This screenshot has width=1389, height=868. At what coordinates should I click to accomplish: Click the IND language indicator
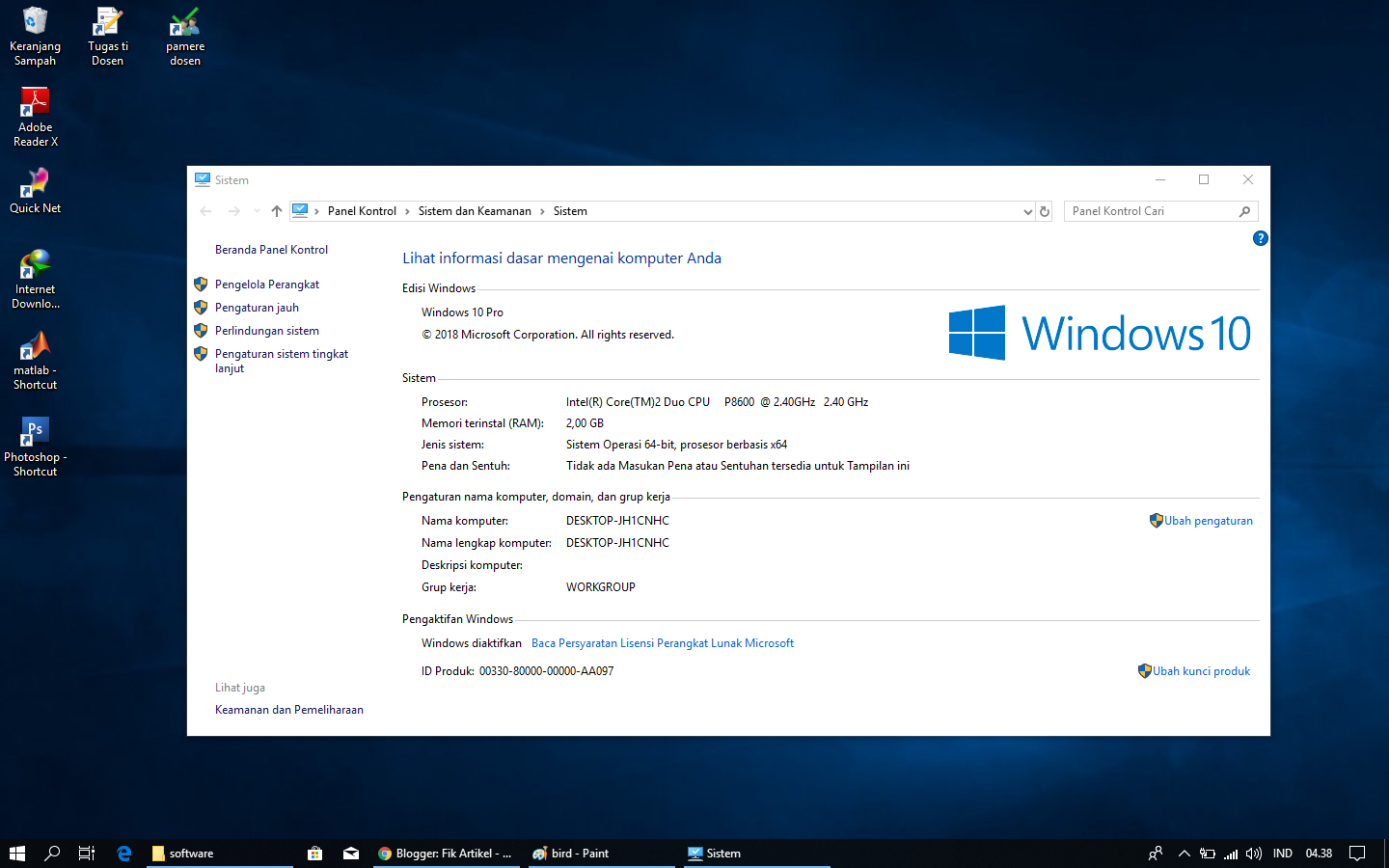click(x=1282, y=854)
